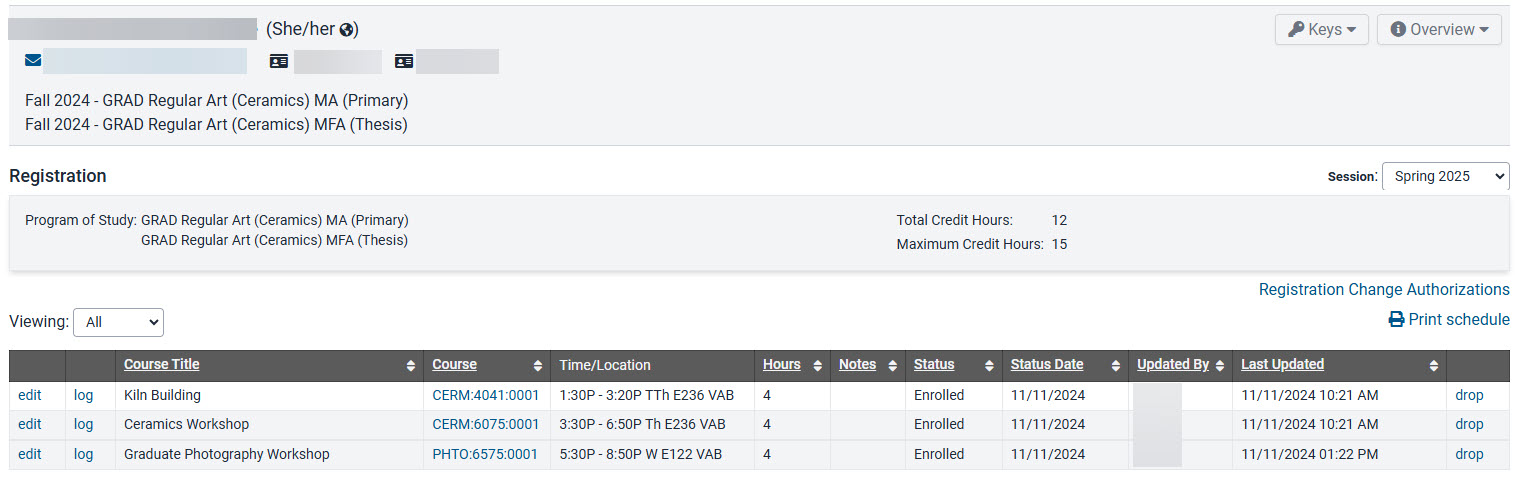Sort the table by the Status column header
This screenshot has width=1516, height=483.
[x=934, y=365]
